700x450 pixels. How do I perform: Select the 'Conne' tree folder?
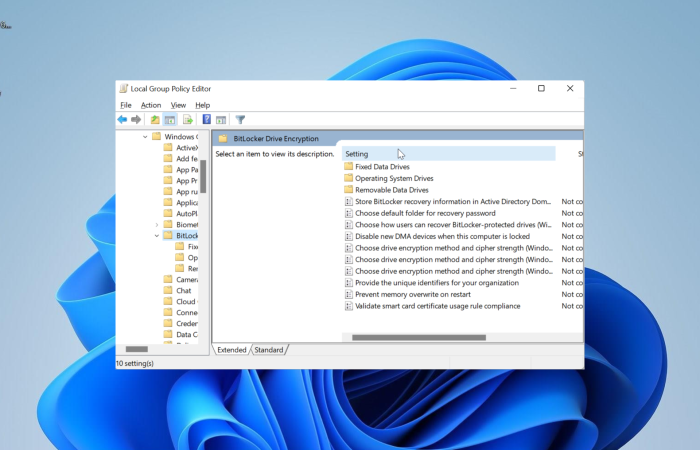(x=181, y=312)
